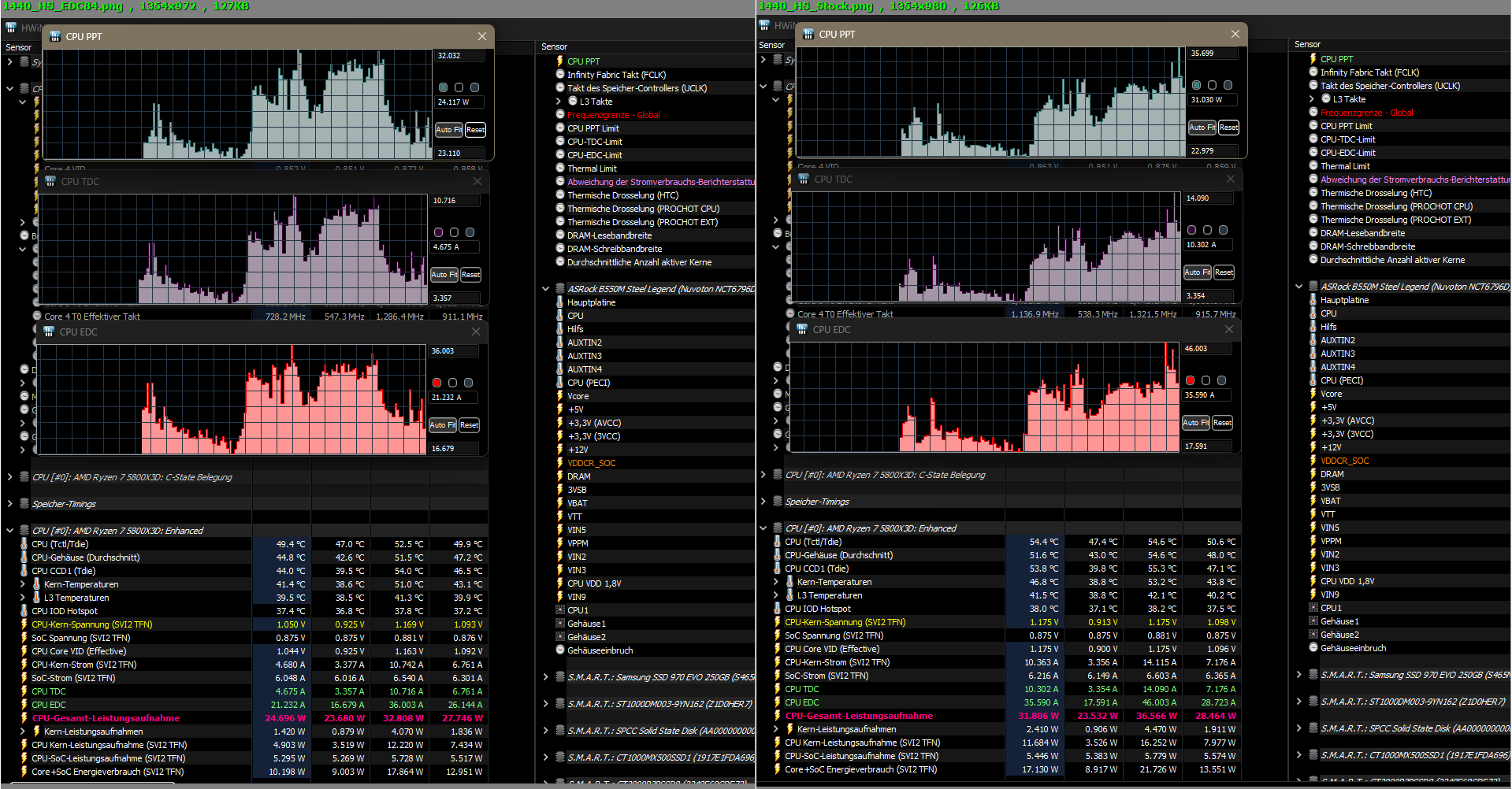Expand L3 Temperaturen in the EDC84 screenshot
This screenshot has width=1512, height=789.
point(22,598)
